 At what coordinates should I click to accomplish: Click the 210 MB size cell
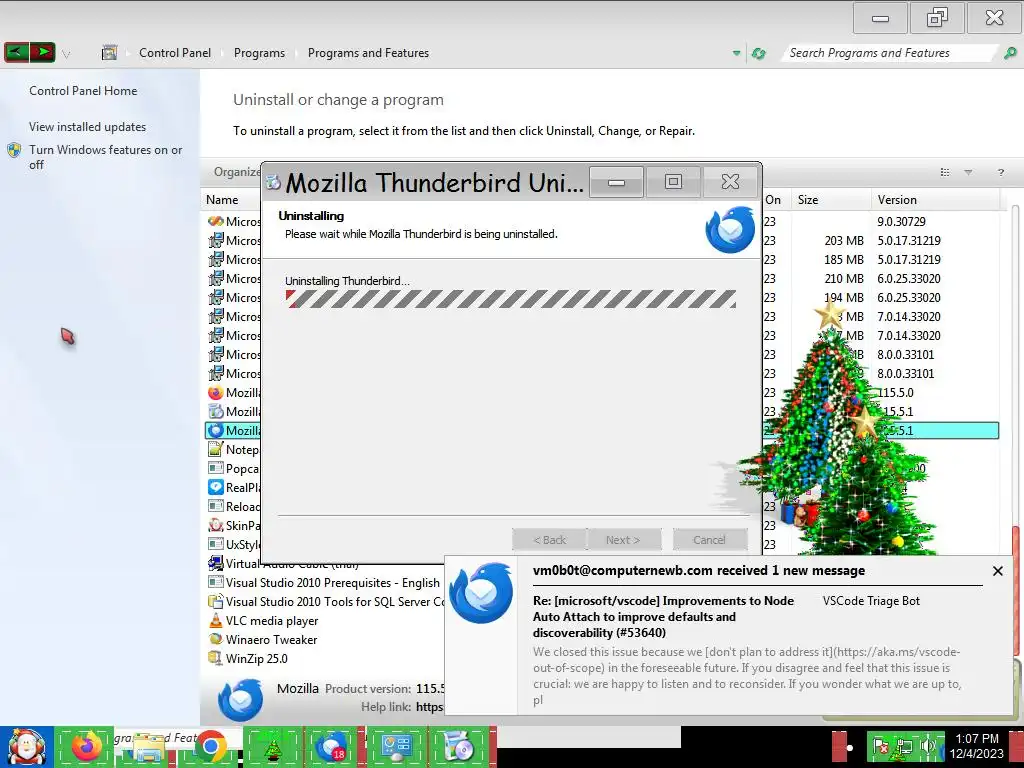(x=844, y=279)
